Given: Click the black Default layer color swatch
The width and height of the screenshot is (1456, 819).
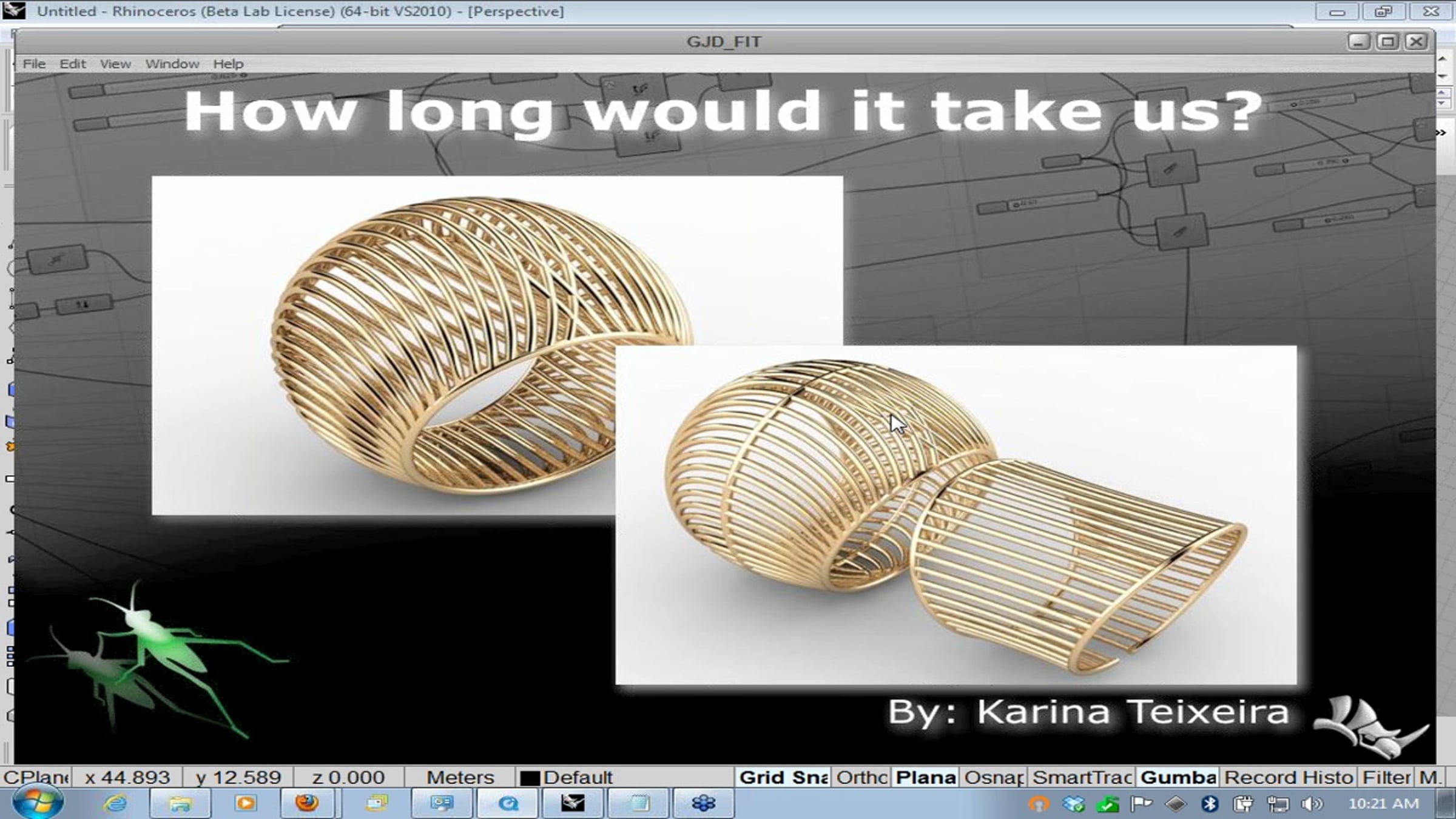Looking at the screenshot, I should pos(530,778).
